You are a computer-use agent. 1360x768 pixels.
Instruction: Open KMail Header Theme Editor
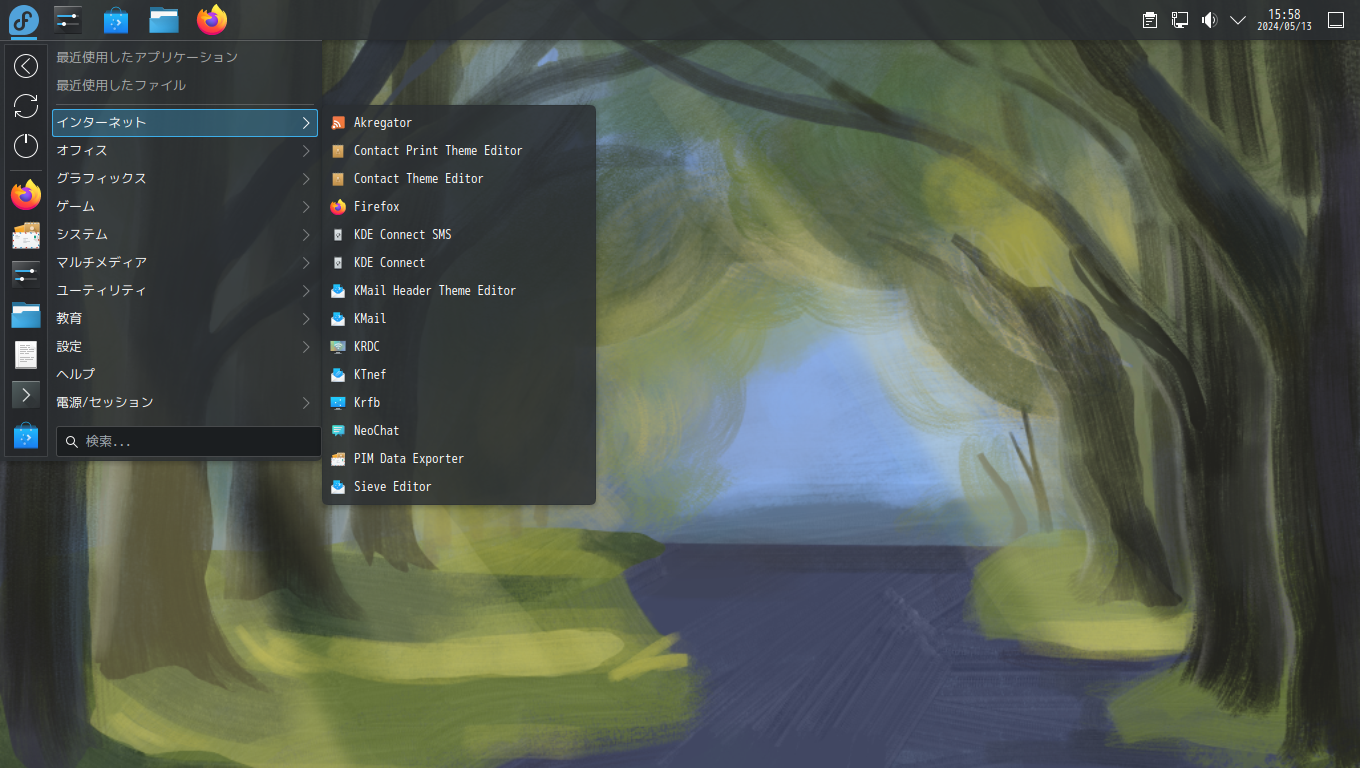click(x=458, y=291)
